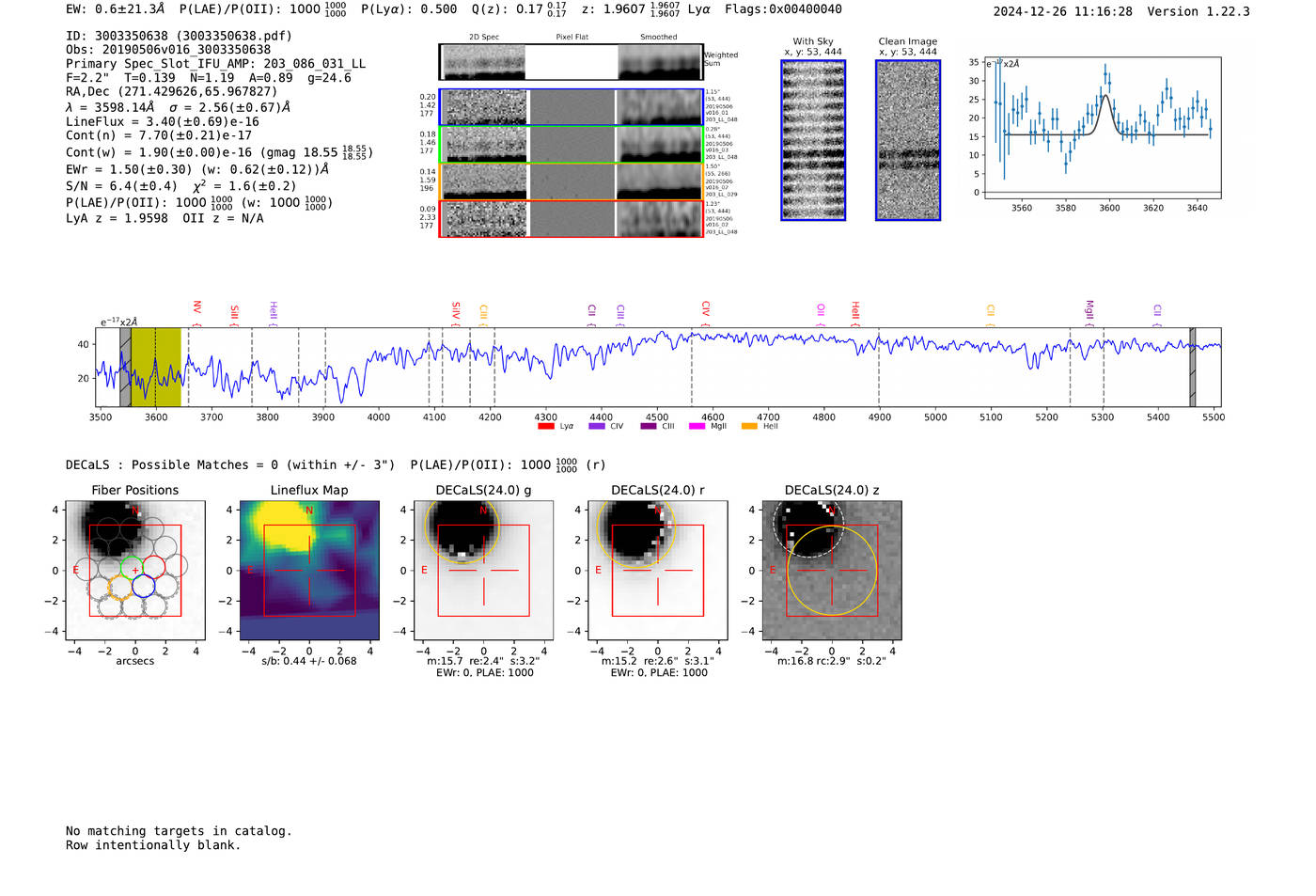
Task: Click the Version 1.22.3 text
Action: [x=1198, y=11]
